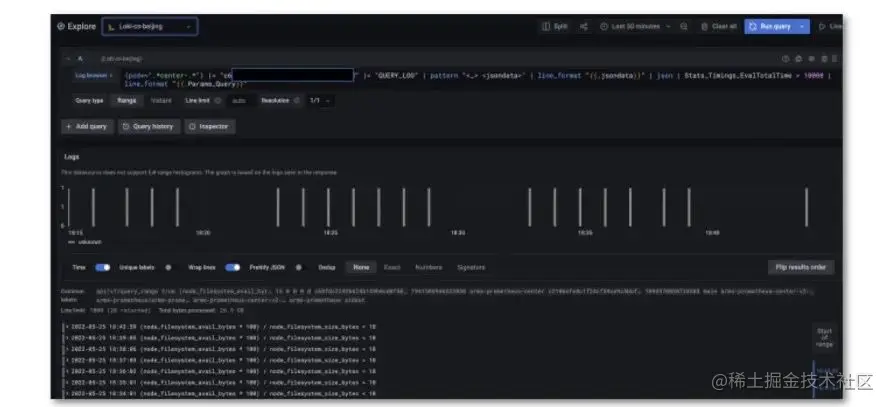Click into the LogQL query editor
This screenshot has width=888, height=407.
pos(479,79)
